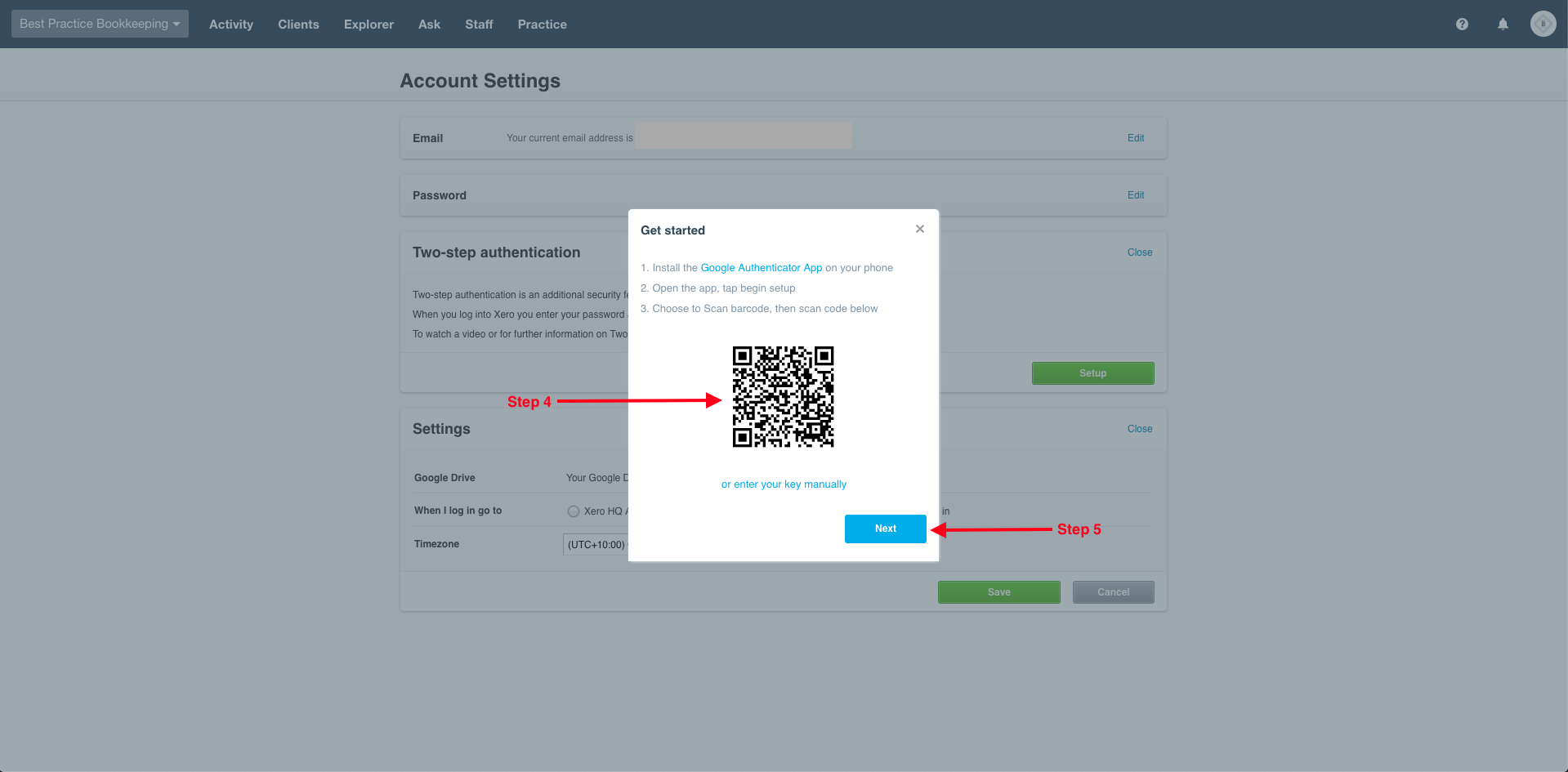Open the Staff menu
1568x772 pixels.
pos(479,25)
